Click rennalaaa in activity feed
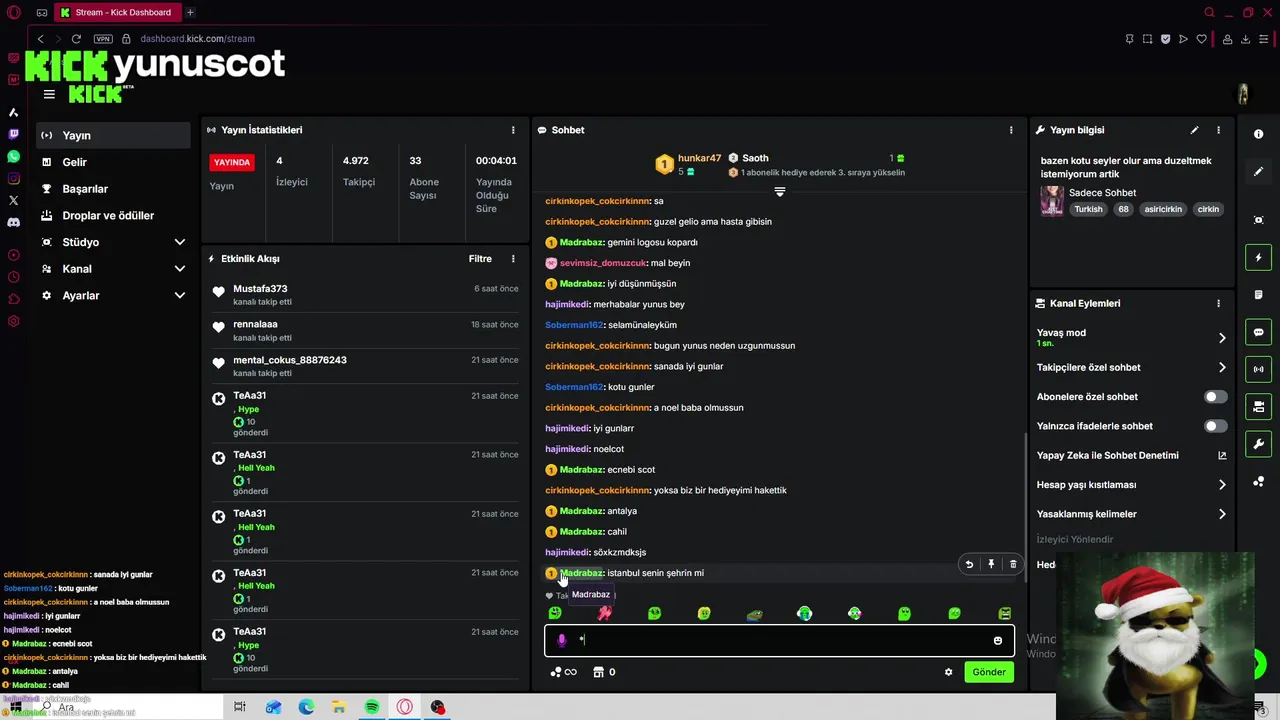 point(255,324)
